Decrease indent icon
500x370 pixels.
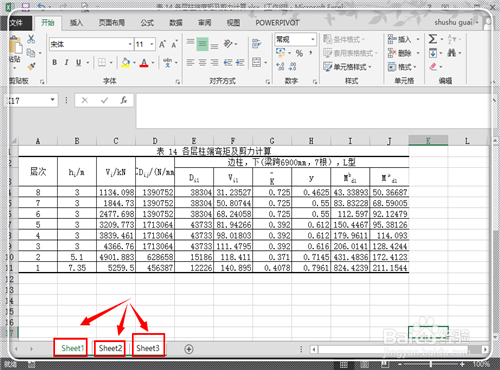228,62
